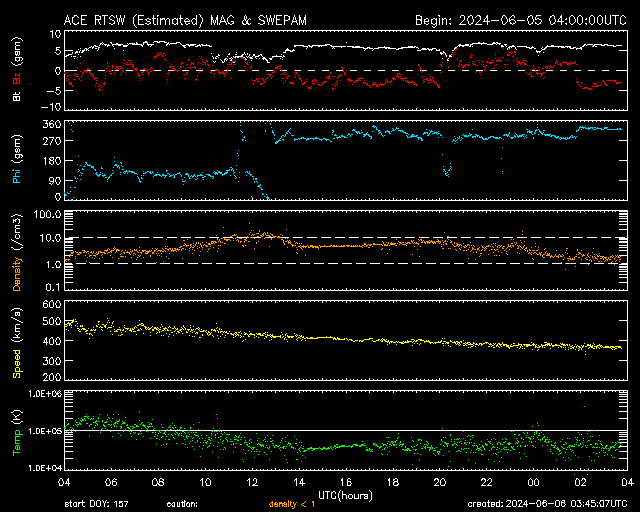The height and width of the screenshot is (512, 640).
Task: Click the "12" hour label on the time axis
Action: click(252, 483)
